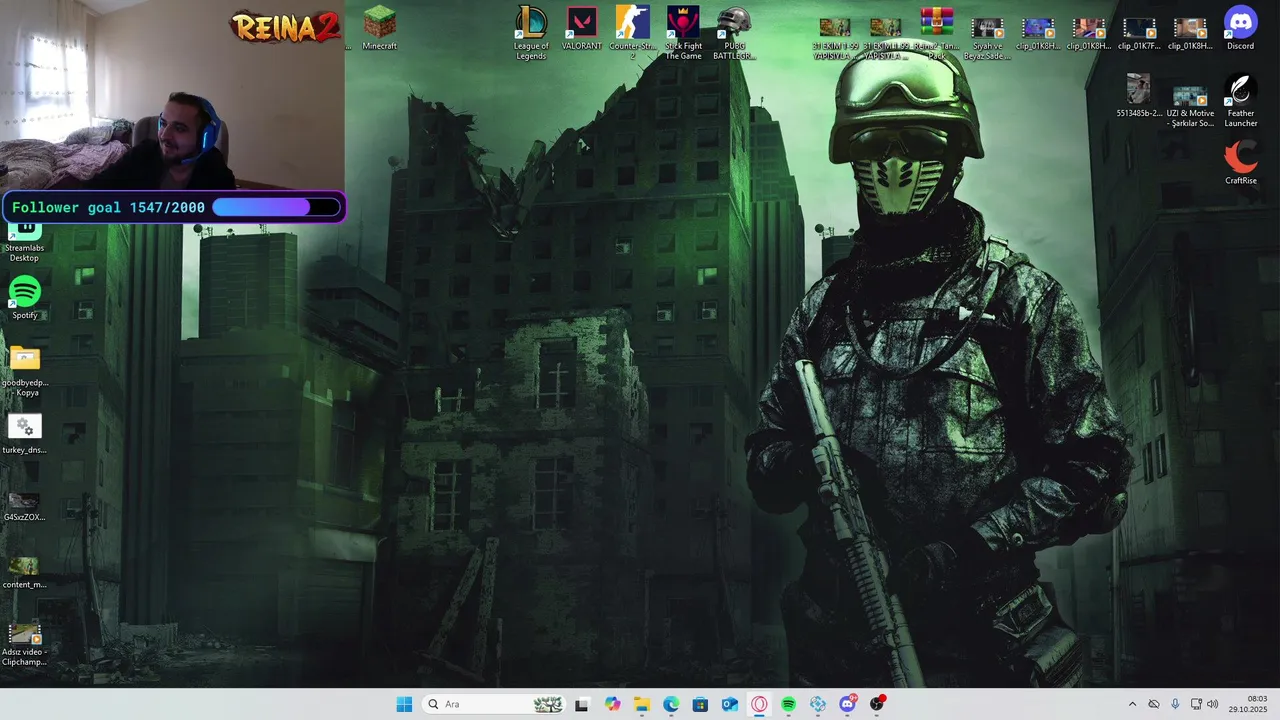
Task: Open network settings from the tray icon
Action: (1196, 704)
